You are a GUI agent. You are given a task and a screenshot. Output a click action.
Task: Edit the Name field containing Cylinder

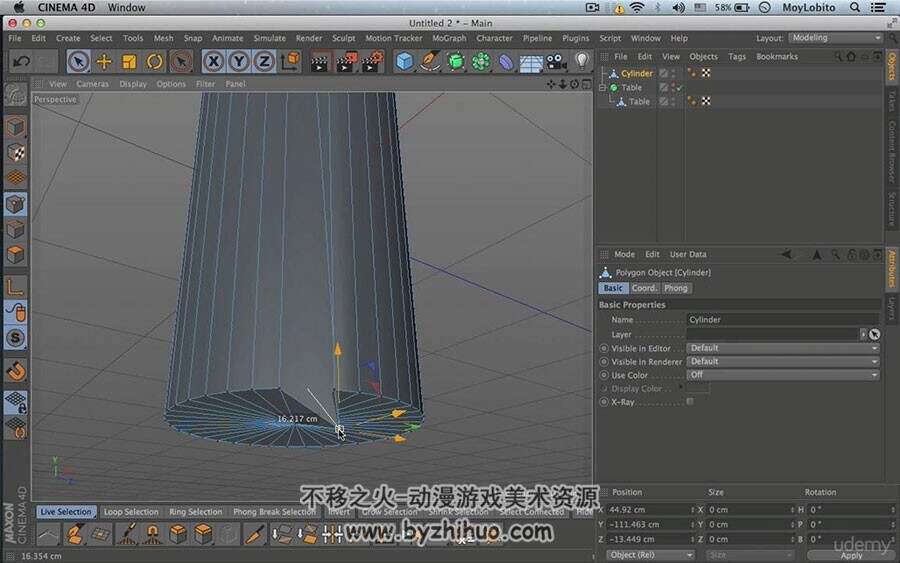[x=782, y=320]
